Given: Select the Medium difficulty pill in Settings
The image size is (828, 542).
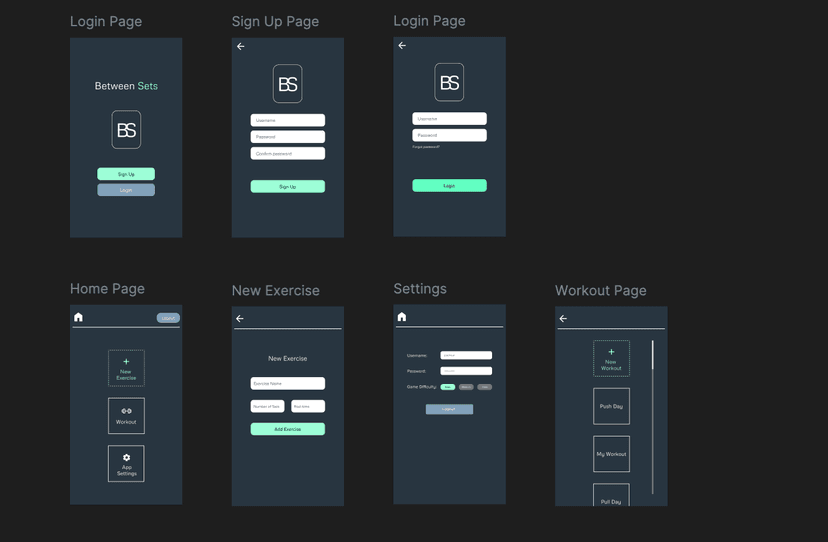Looking at the screenshot, I should pos(466,387).
